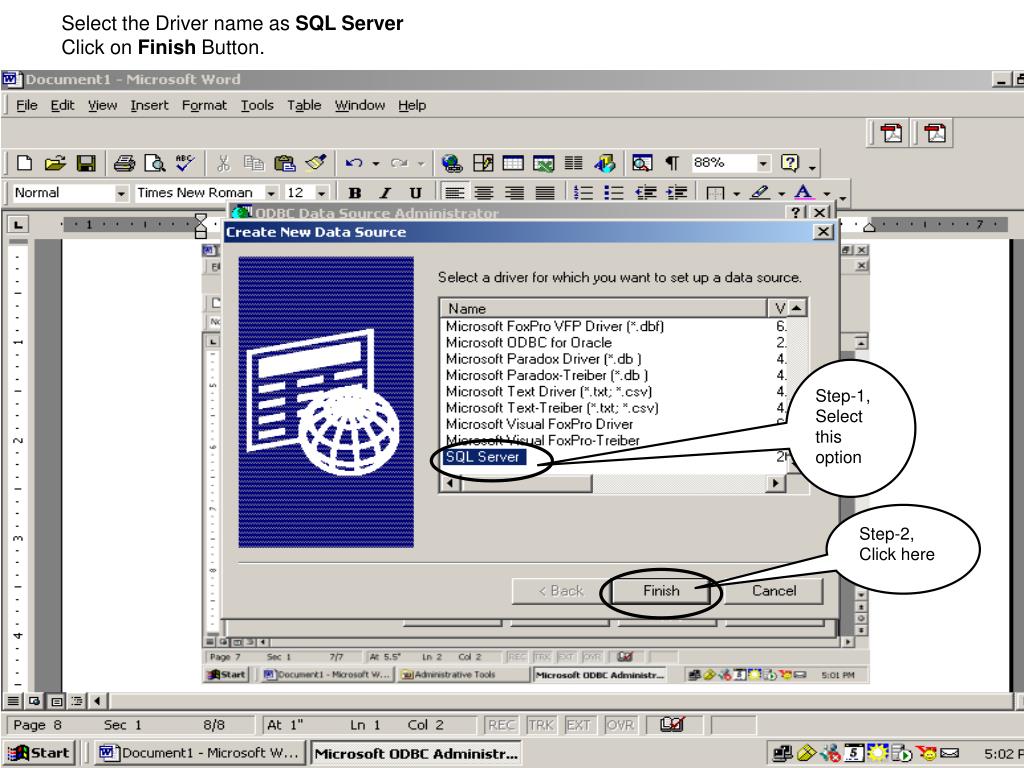Click the Print icon in Word toolbar
This screenshot has width=1024, height=768.
(x=124, y=163)
